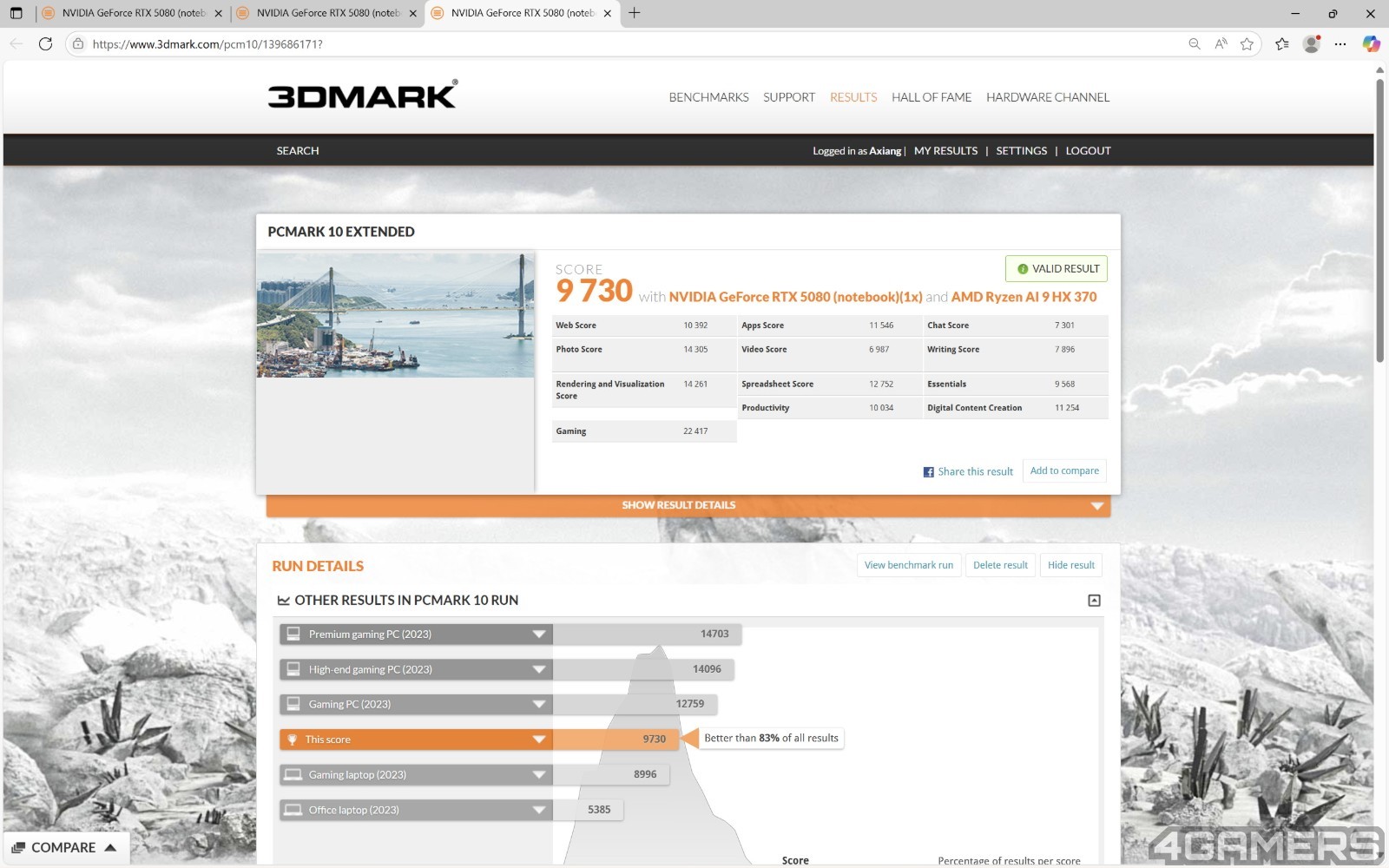Open browser settings and more menu
1389x868 pixels.
(1340, 43)
